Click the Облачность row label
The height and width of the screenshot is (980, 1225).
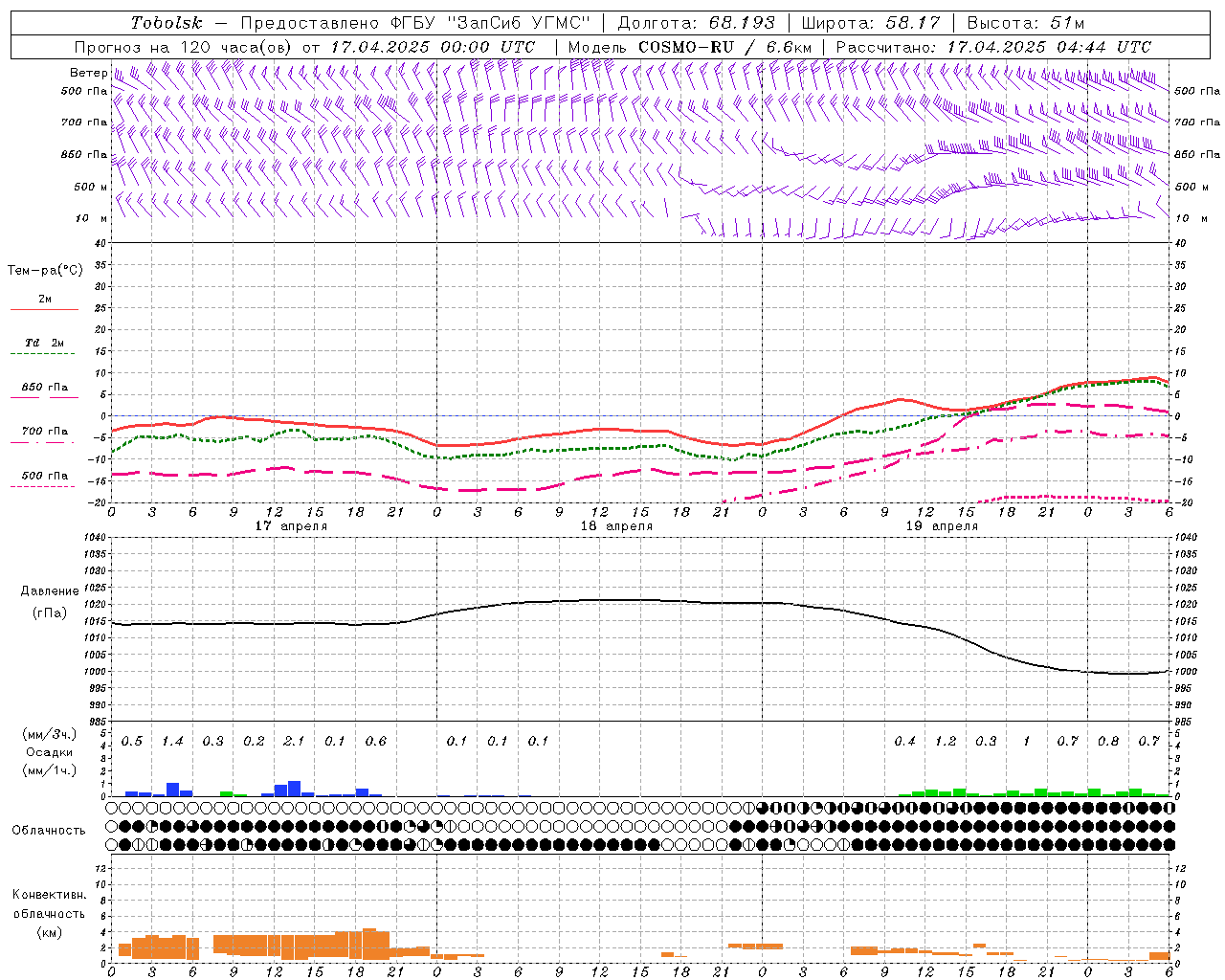(49, 831)
